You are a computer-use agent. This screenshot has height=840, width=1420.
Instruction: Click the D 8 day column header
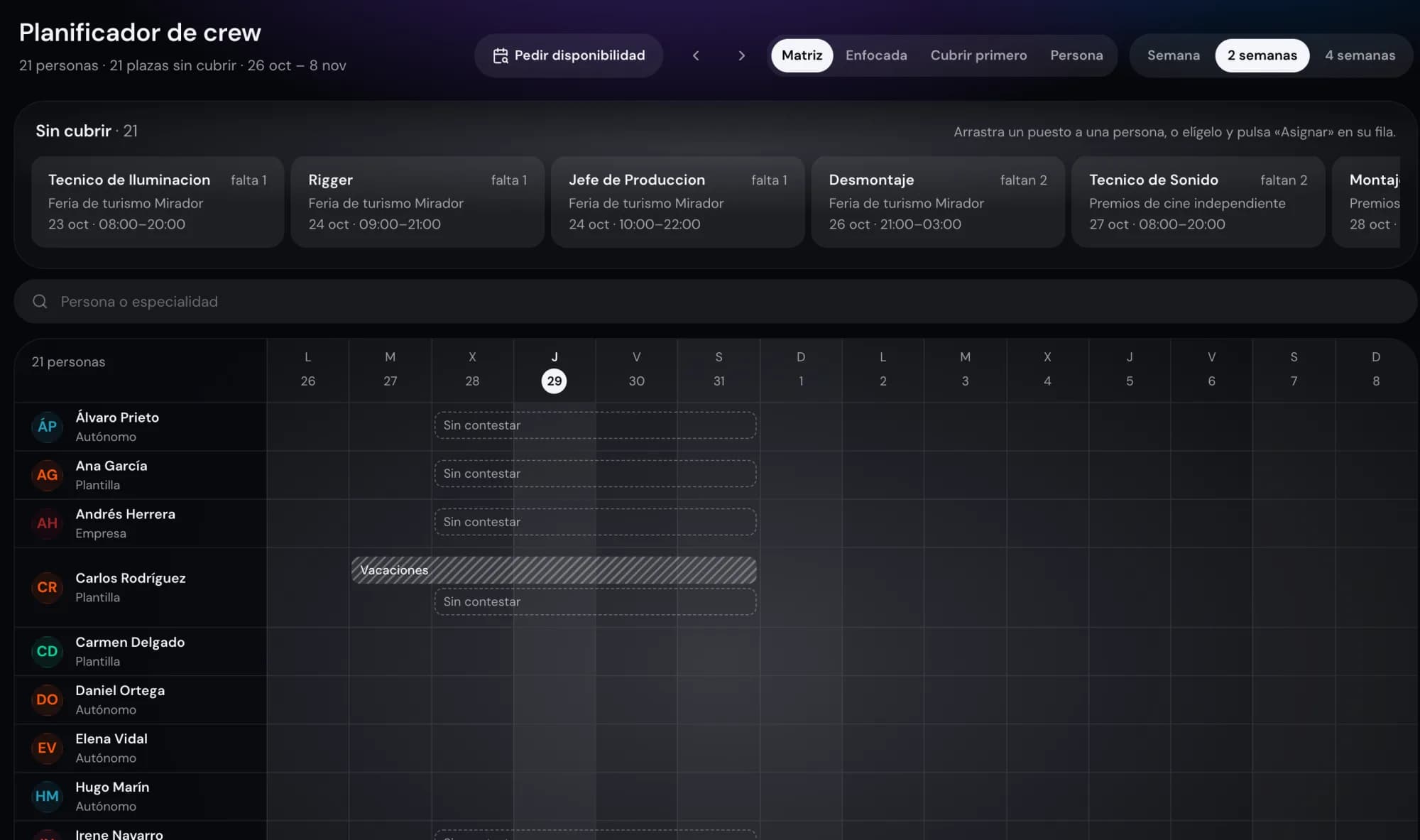coord(1376,371)
